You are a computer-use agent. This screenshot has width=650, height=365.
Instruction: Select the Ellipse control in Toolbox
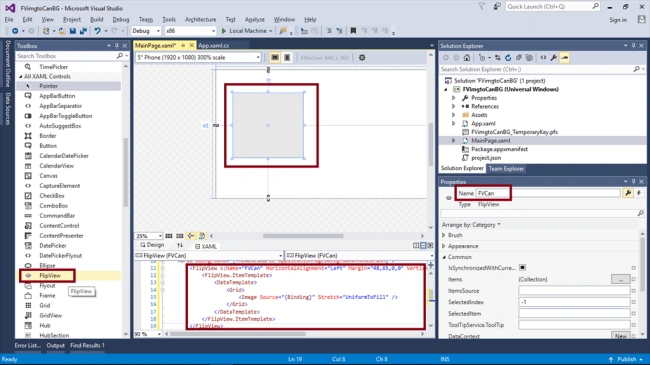[47, 265]
